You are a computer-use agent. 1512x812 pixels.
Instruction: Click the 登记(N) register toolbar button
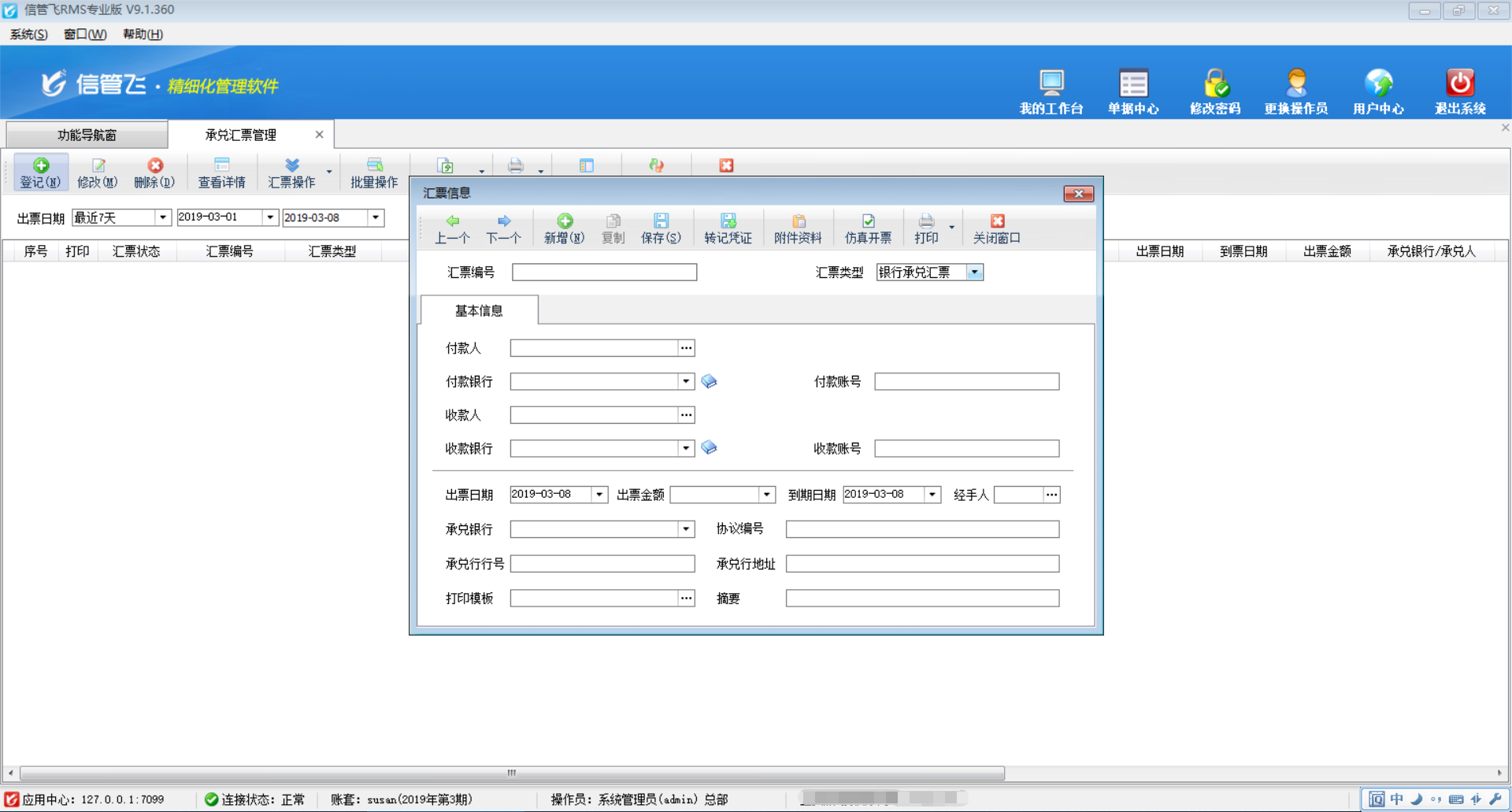click(40, 172)
